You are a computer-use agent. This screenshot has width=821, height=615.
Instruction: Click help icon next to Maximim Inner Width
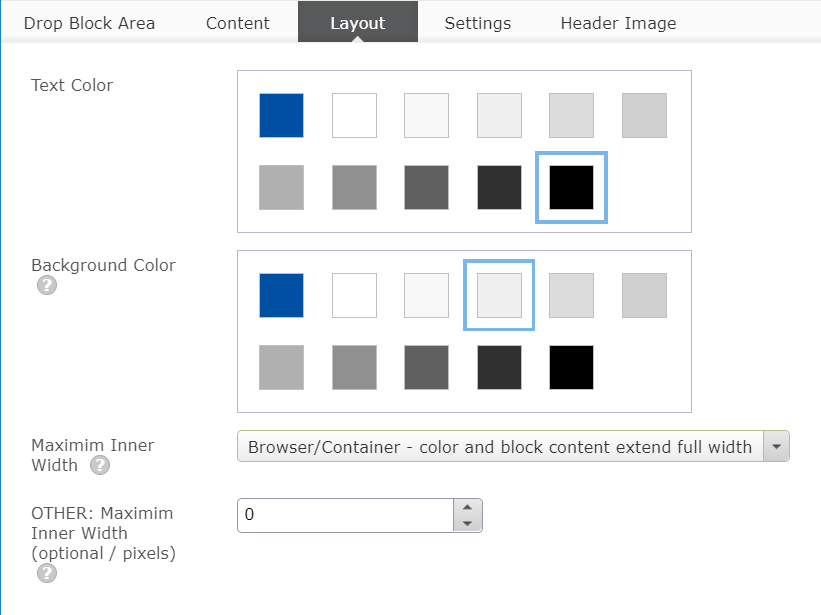[x=99, y=465]
